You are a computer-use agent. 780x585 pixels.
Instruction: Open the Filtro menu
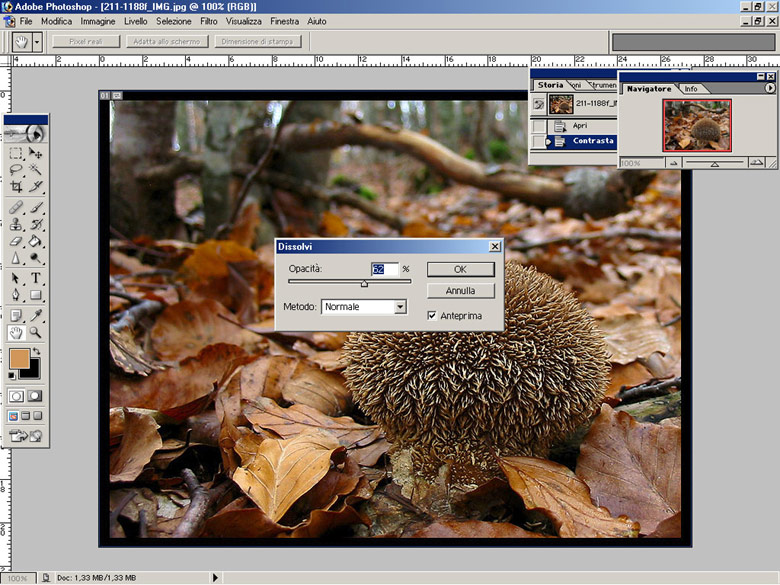209,20
